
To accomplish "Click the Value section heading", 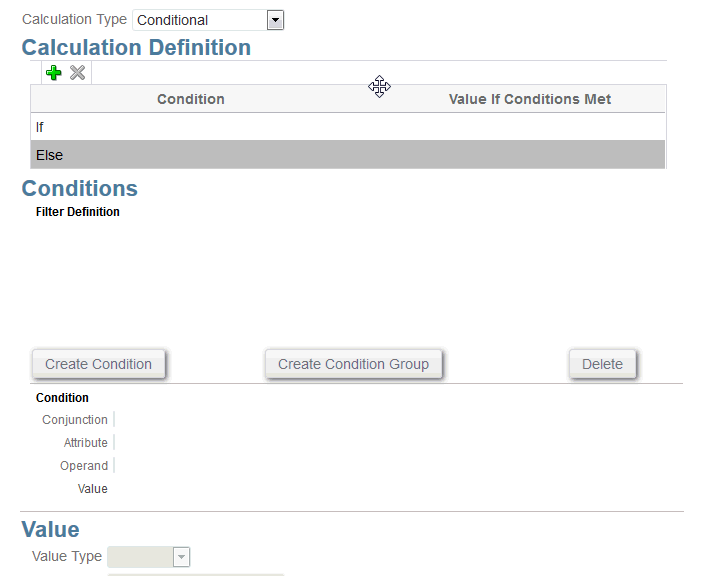I will pos(50,530).
